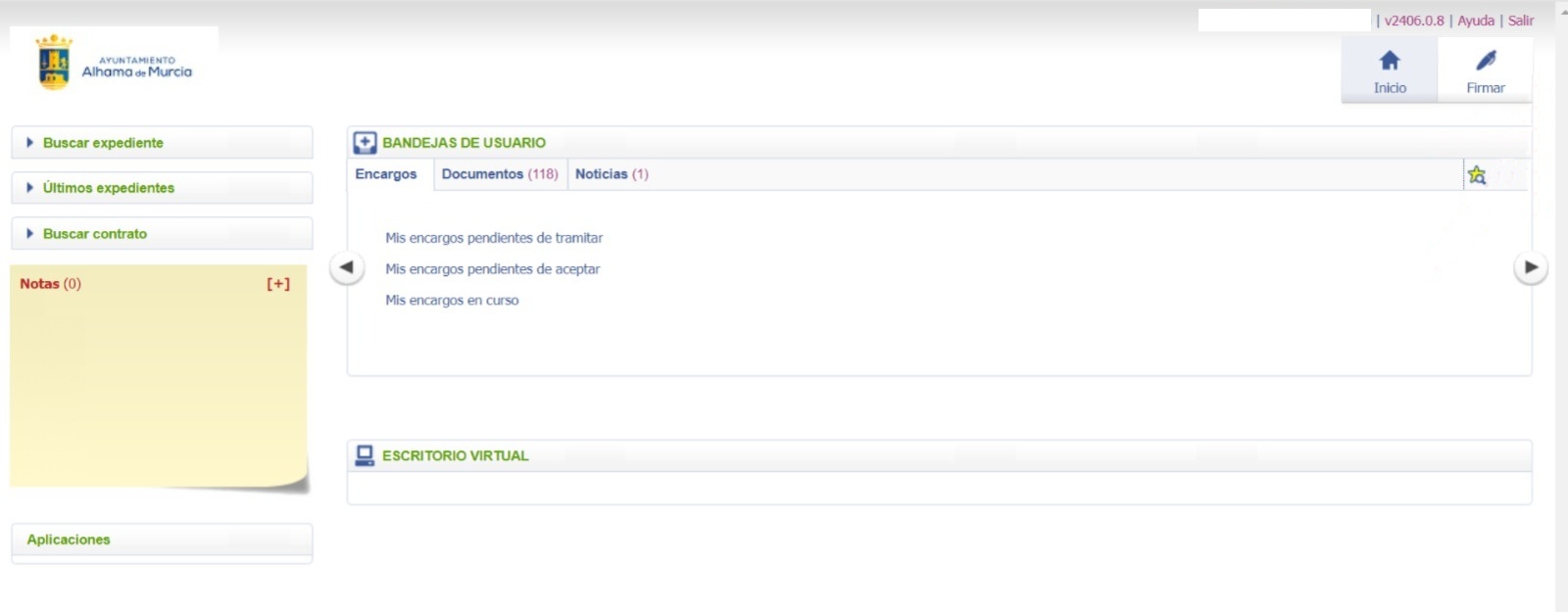
Task: Open the Noticias (1) tab
Action: [x=612, y=174]
